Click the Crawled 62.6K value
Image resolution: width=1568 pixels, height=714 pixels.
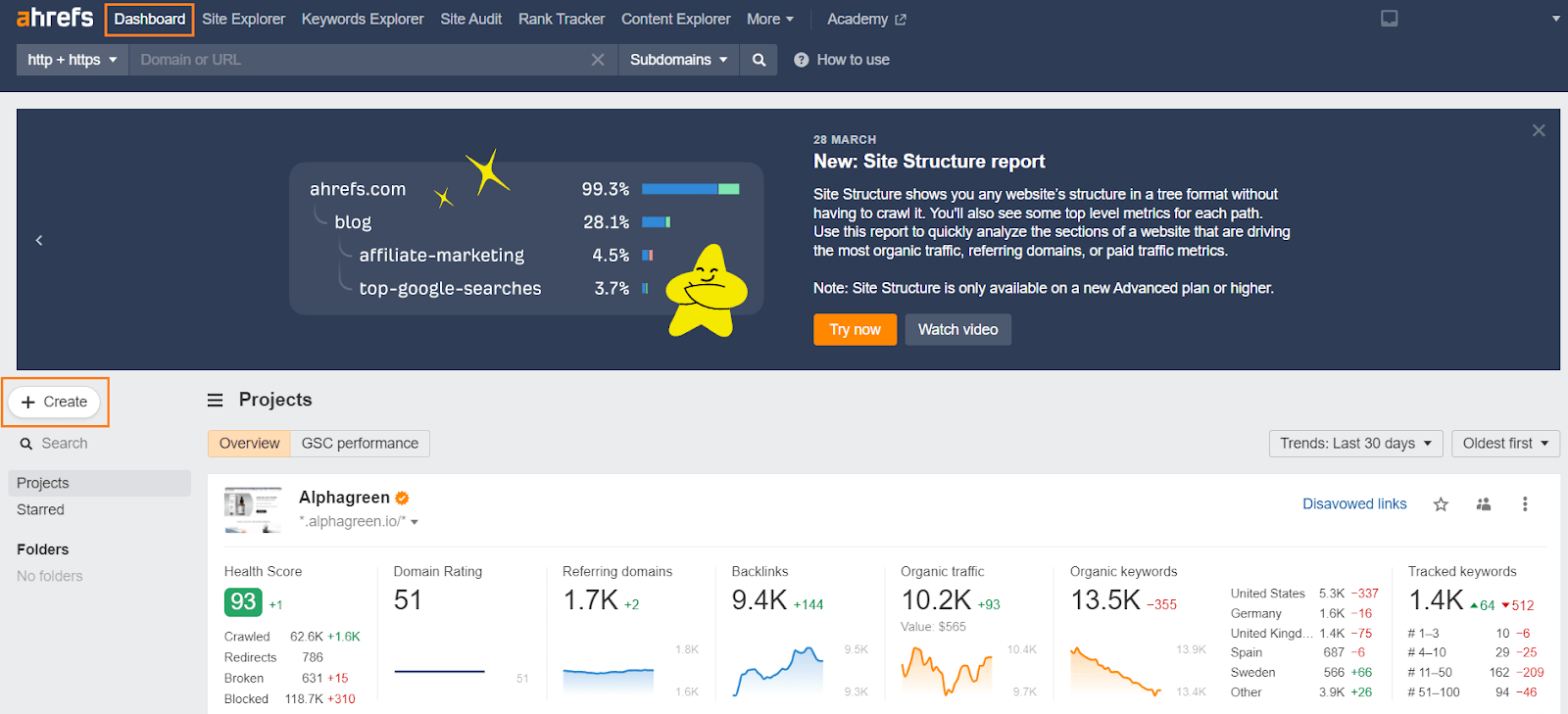(x=307, y=637)
